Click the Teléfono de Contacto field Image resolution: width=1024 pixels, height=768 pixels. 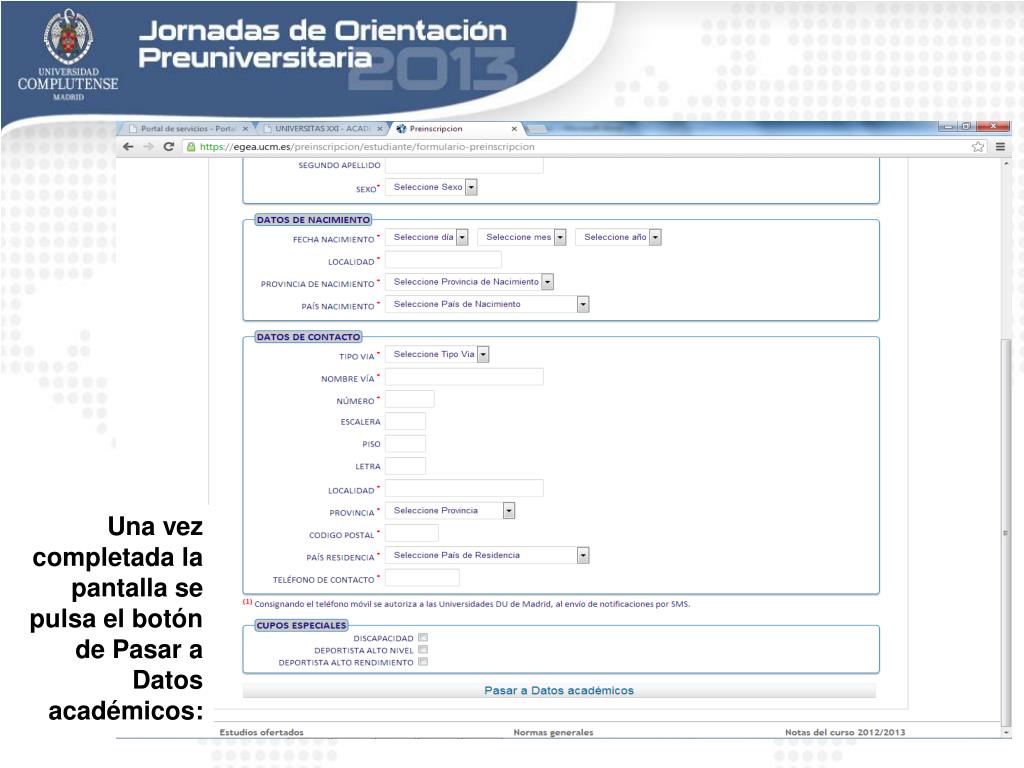click(423, 577)
